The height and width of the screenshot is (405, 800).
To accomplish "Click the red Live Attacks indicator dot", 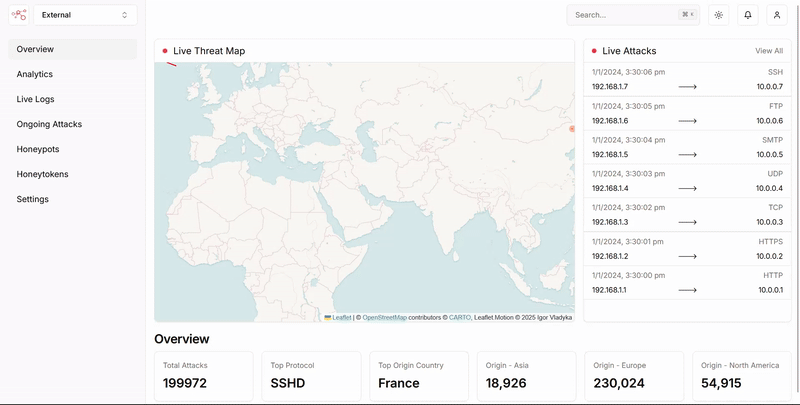I will (593, 51).
